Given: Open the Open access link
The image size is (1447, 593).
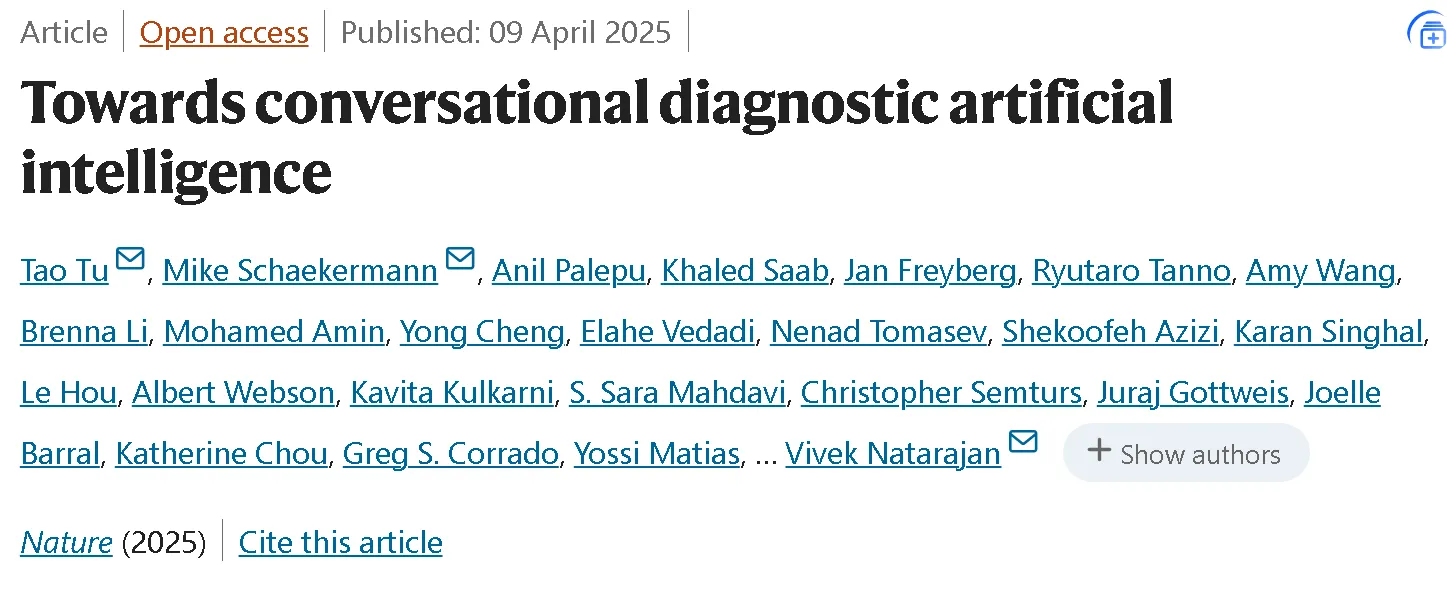Looking at the screenshot, I should click(x=224, y=32).
